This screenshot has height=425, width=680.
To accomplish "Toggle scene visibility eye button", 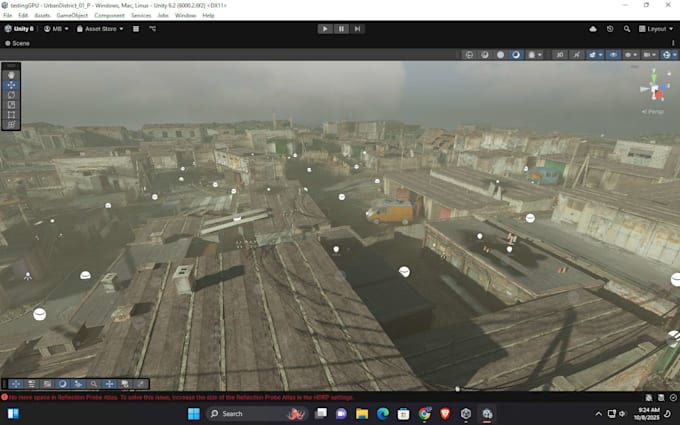I will pyautogui.click(x=613, y=55).
